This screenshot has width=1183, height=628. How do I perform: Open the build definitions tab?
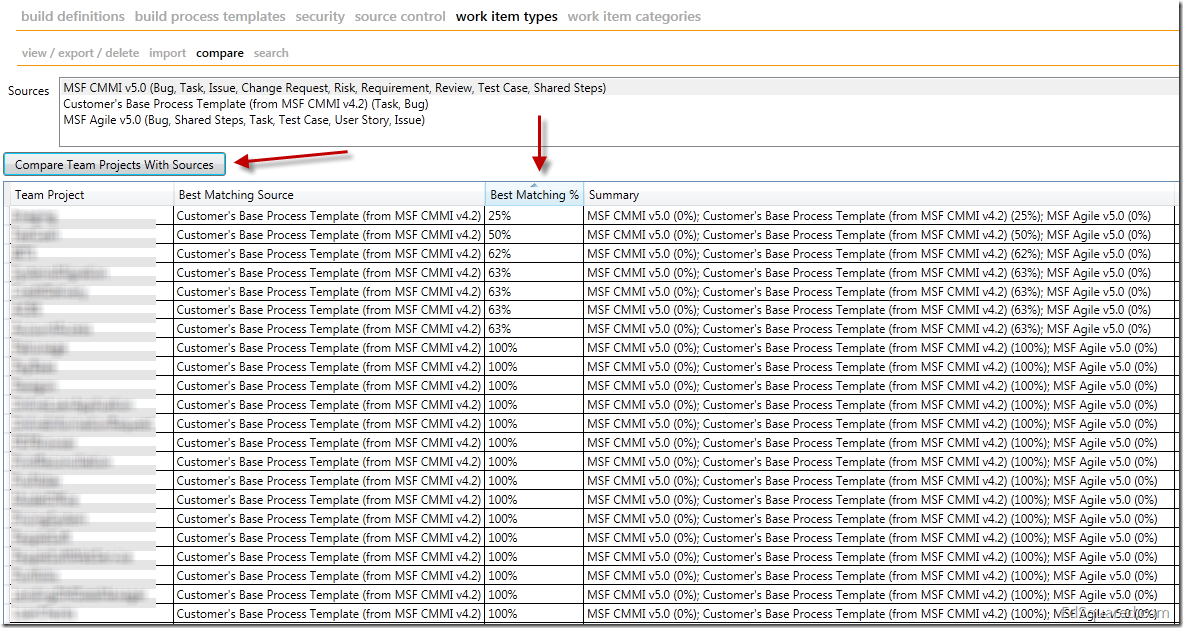tap(73, 16)
